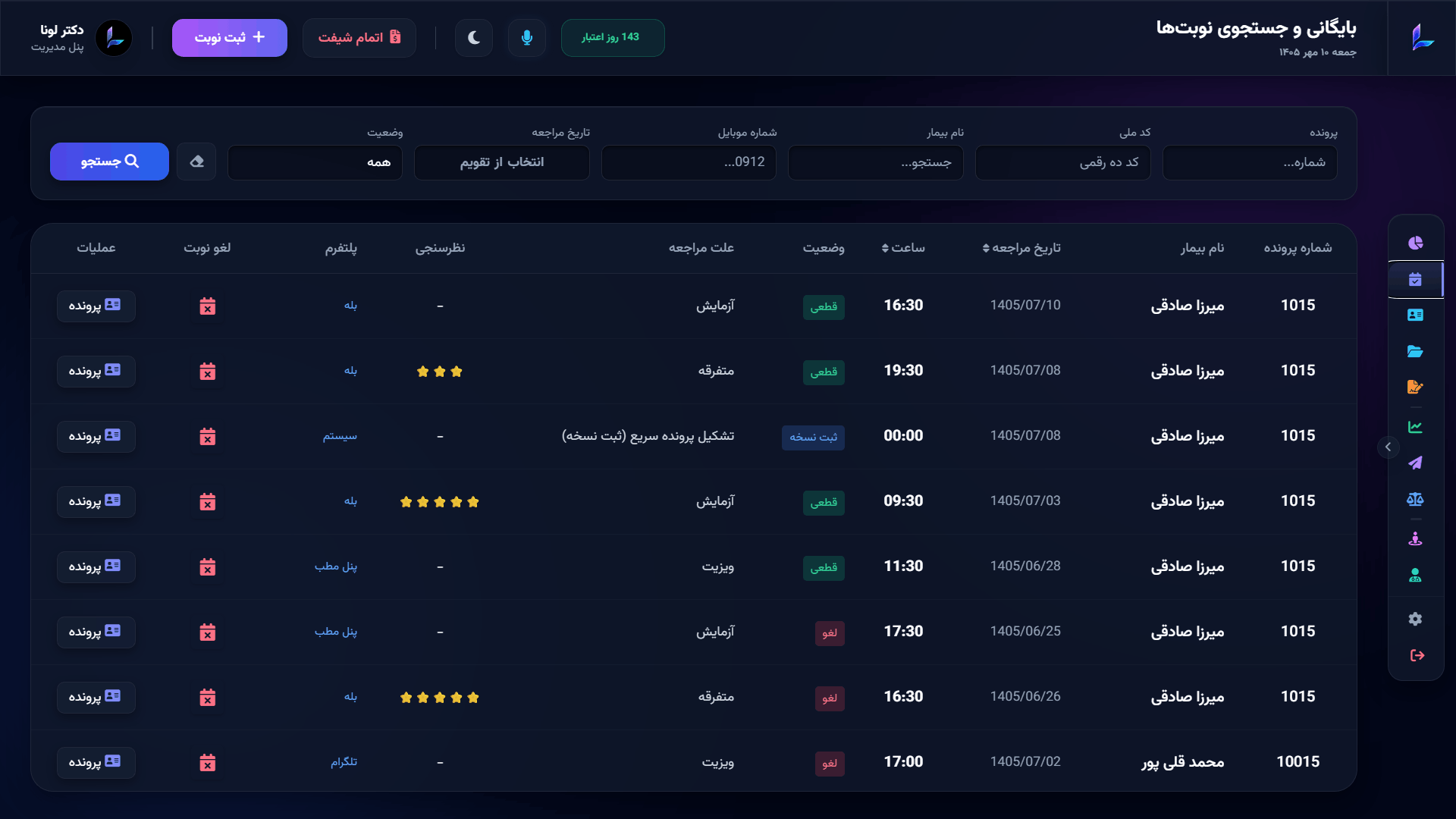Open پرونده for the 1405/07/10 row
This screenshot has width=1456, height=819.
tap(96, 306)
